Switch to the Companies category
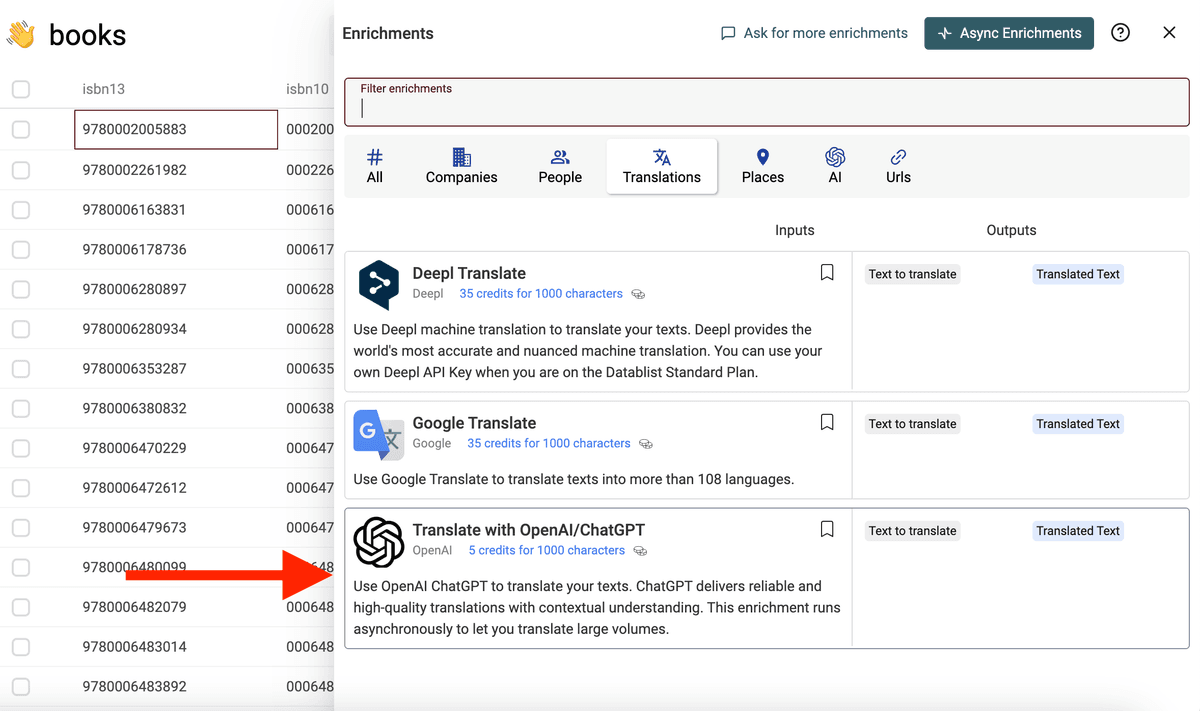1200x711 pixels. coord(461,166)
